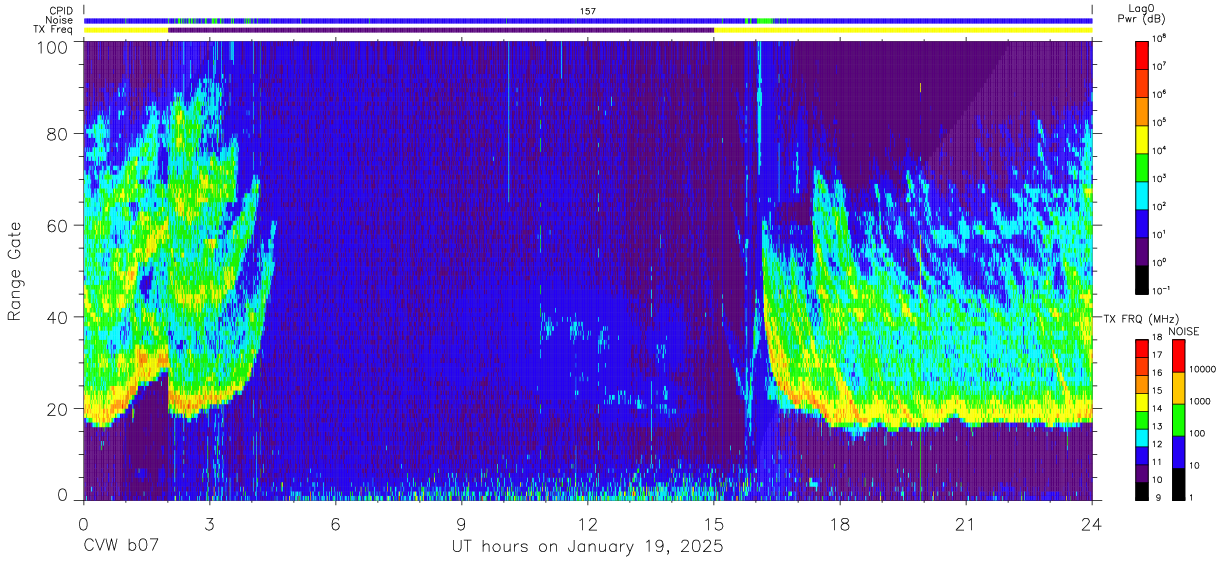The image size is (1228, 567).
Task: Click the 40 tick on Range Gate axis
Action: point(58,317)
